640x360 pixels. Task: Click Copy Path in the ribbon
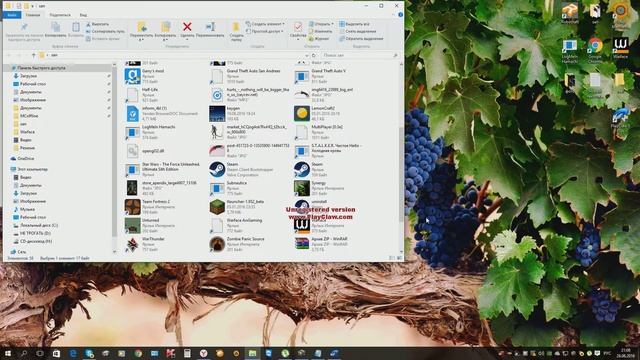tap(105, 31)
